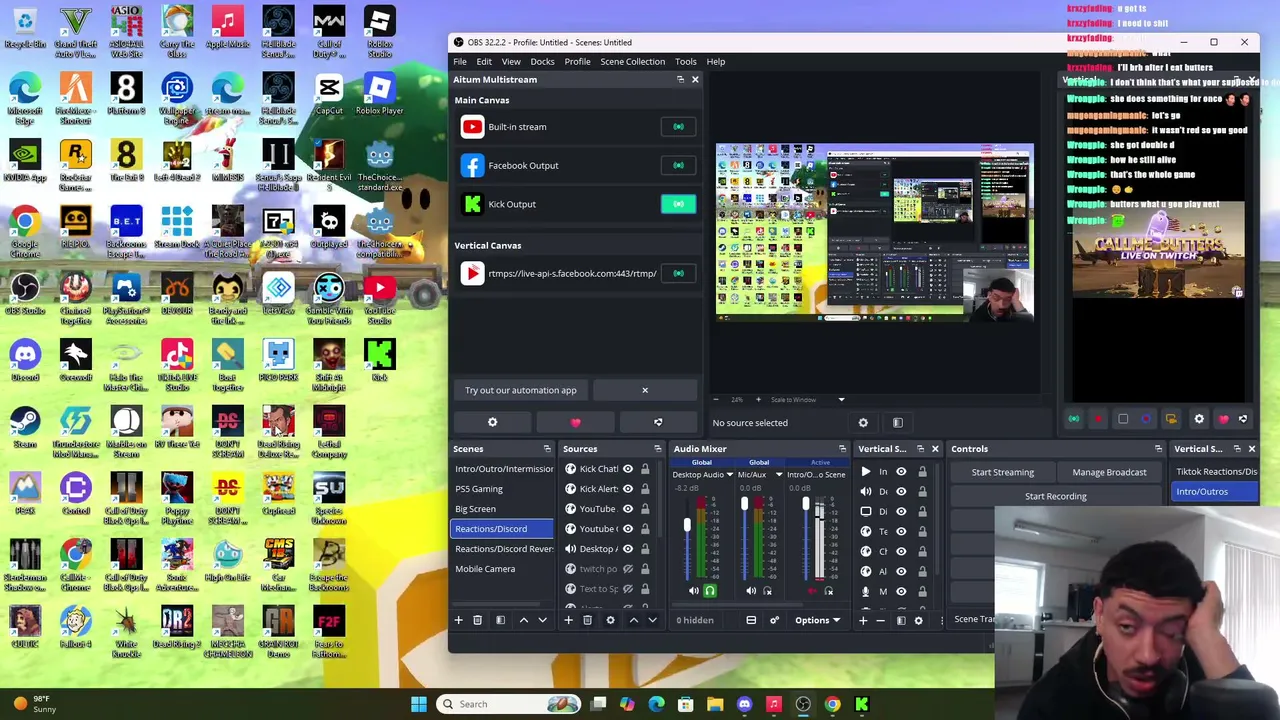Click the Mic/Aux volume fader

[744, 504]
